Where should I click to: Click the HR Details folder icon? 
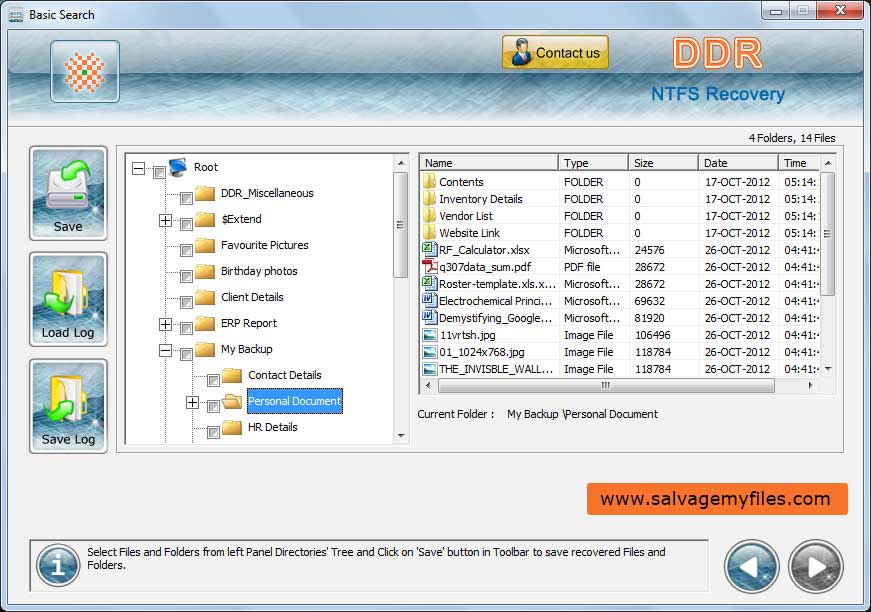tap(232, 427)
